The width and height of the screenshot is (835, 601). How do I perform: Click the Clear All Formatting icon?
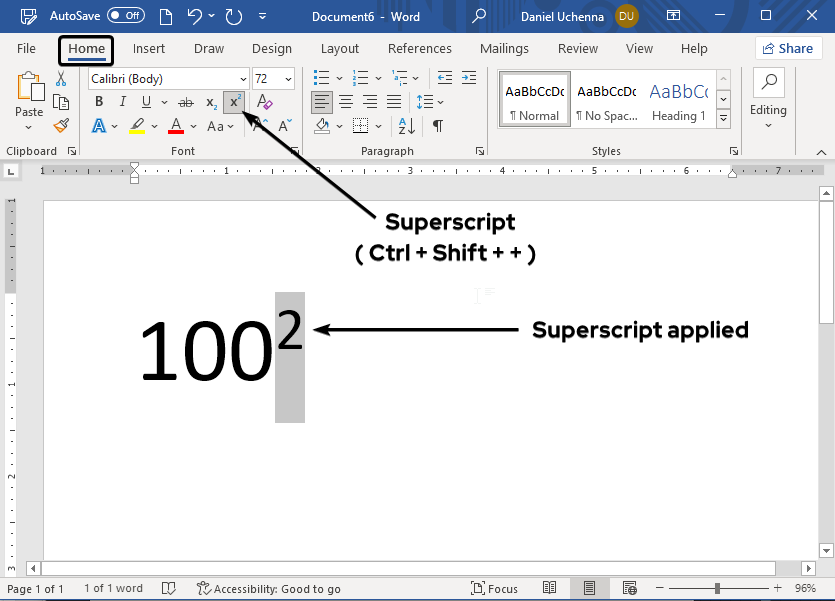(264, 102)
